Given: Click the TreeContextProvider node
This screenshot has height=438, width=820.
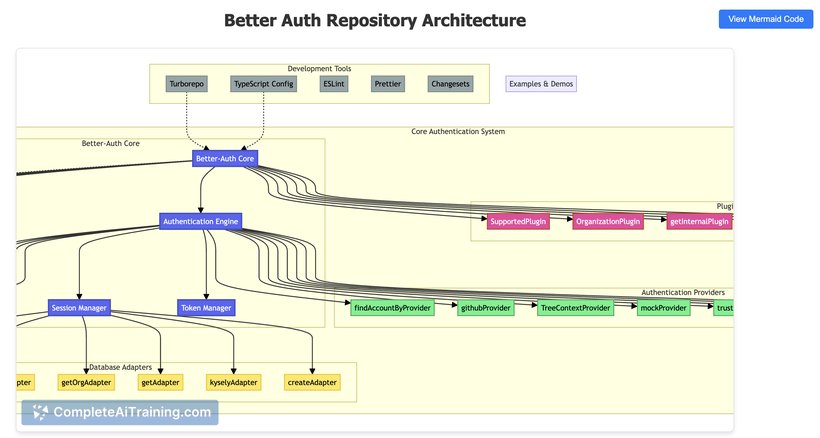Looking at the screenshot, I should point(575,308).
